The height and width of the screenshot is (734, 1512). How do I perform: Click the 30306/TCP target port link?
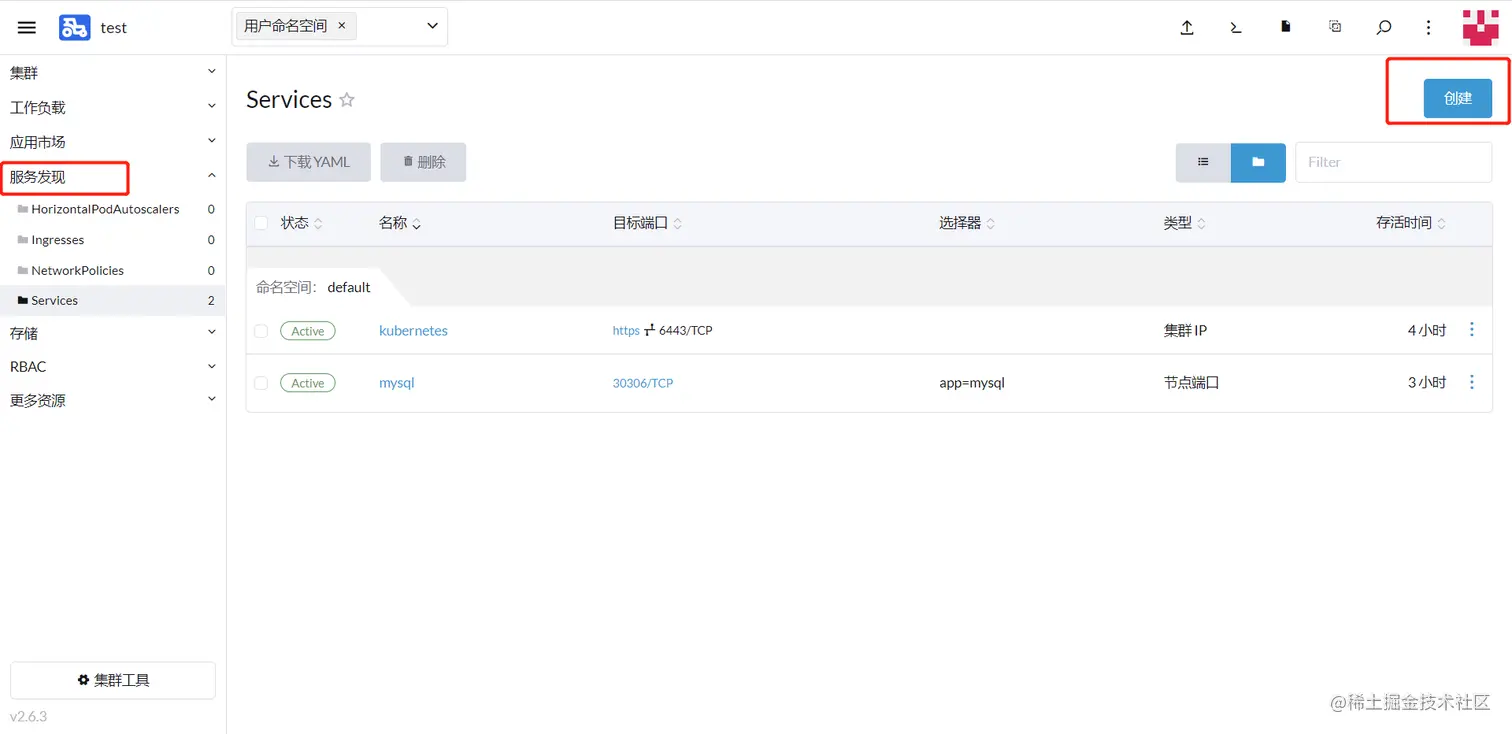pyautogui.click(x=643, y=383)
